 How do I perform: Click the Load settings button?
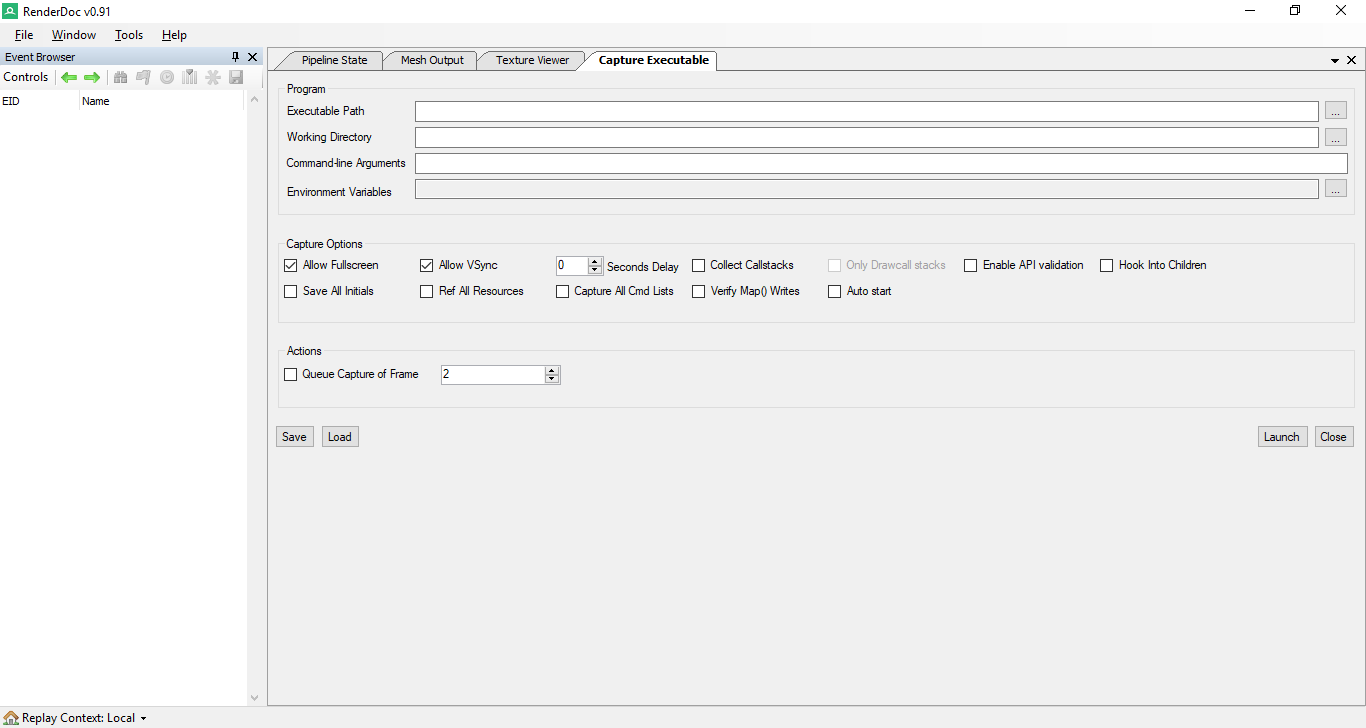pos(340,437)
